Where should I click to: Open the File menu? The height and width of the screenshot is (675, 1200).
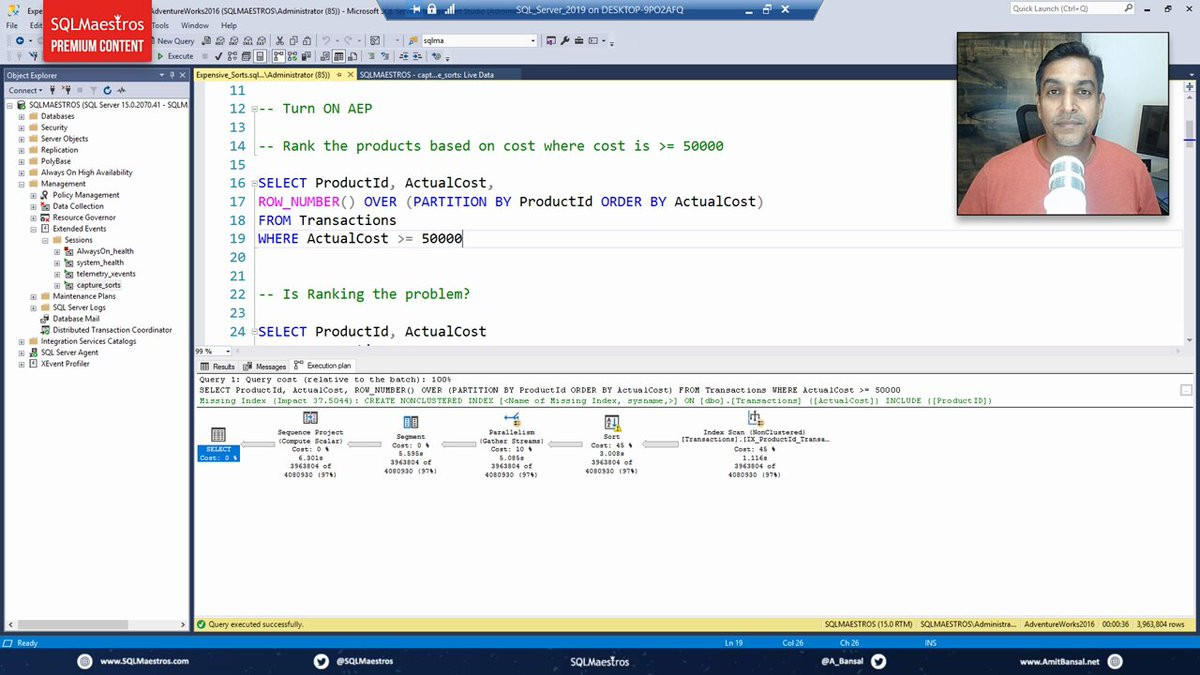pos(11,25)
